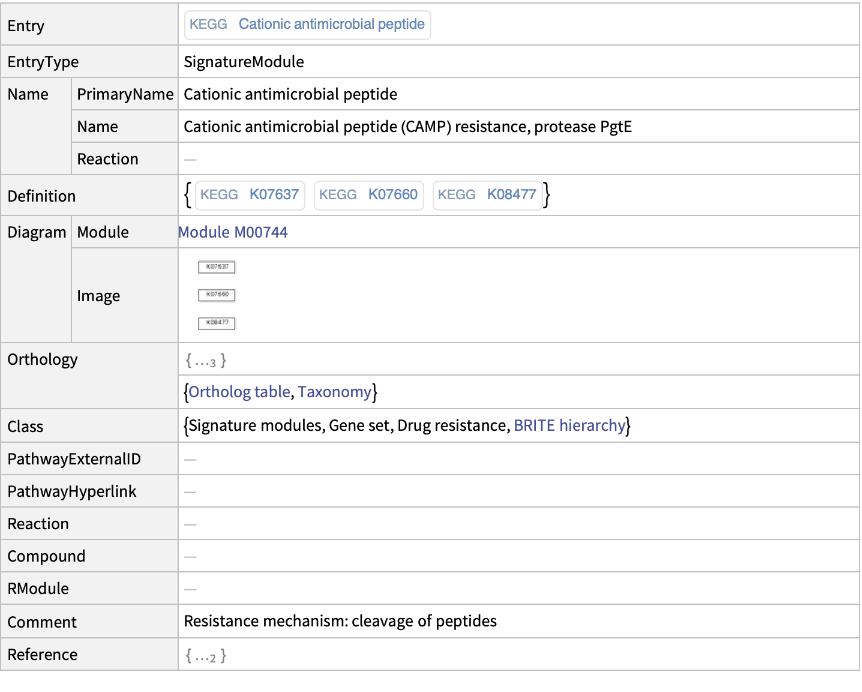862x692 pixels.
Task: Open the BRITE hierarchy link
Action: (569, 426)
